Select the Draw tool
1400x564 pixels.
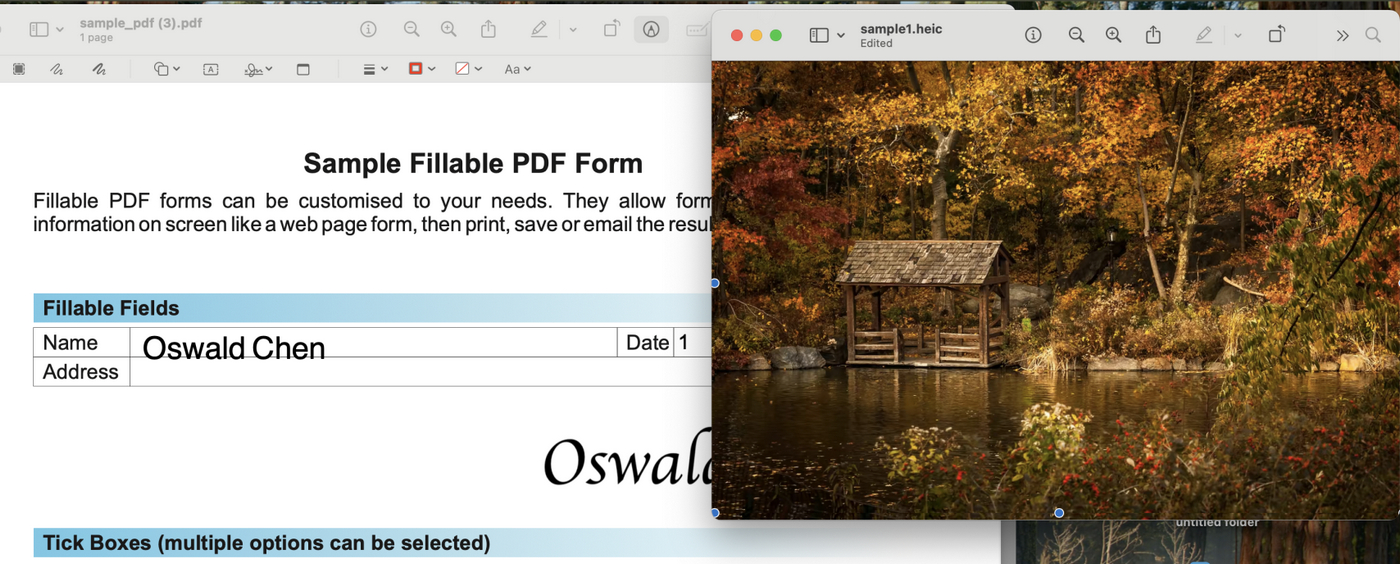[x=99, y=69]
